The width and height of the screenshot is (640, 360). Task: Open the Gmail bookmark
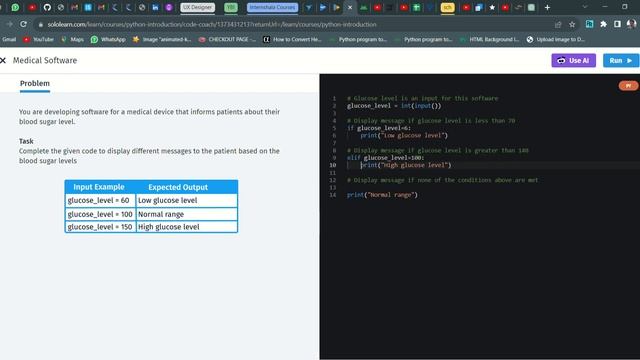pyautogui.click(x=9, y=40)
